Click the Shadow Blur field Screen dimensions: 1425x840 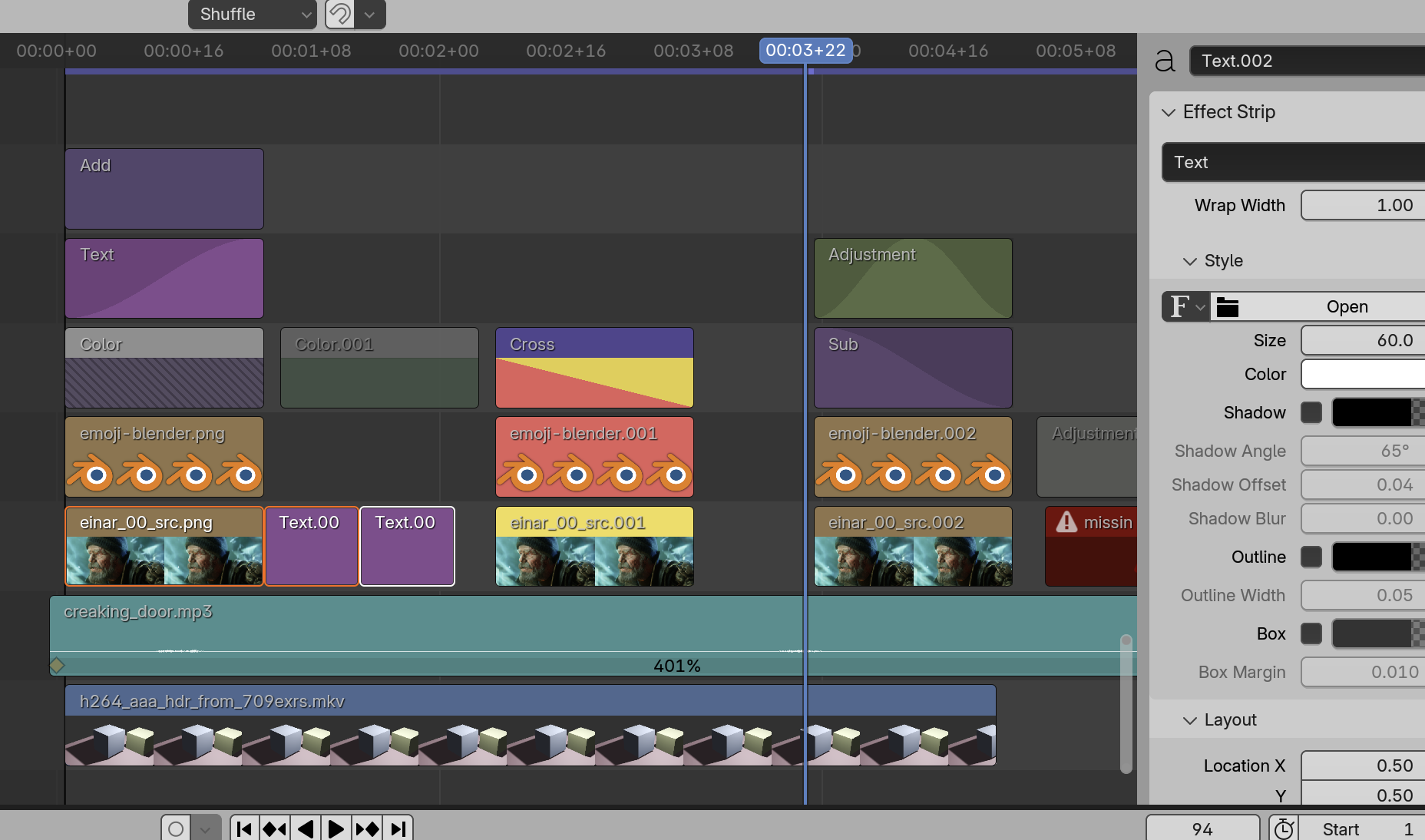pos(1363,518)
